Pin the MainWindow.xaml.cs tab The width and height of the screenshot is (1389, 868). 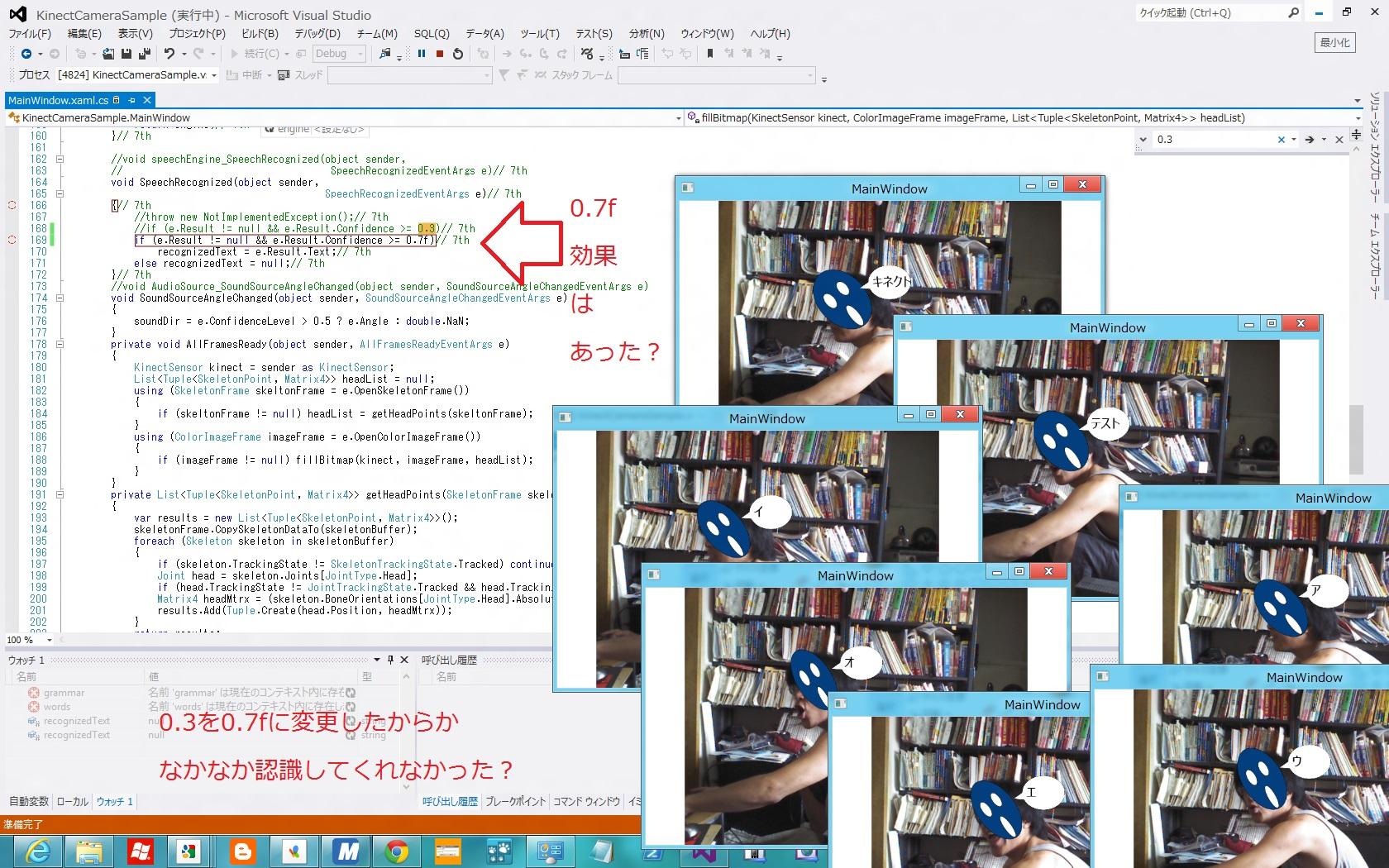point(132,100)
